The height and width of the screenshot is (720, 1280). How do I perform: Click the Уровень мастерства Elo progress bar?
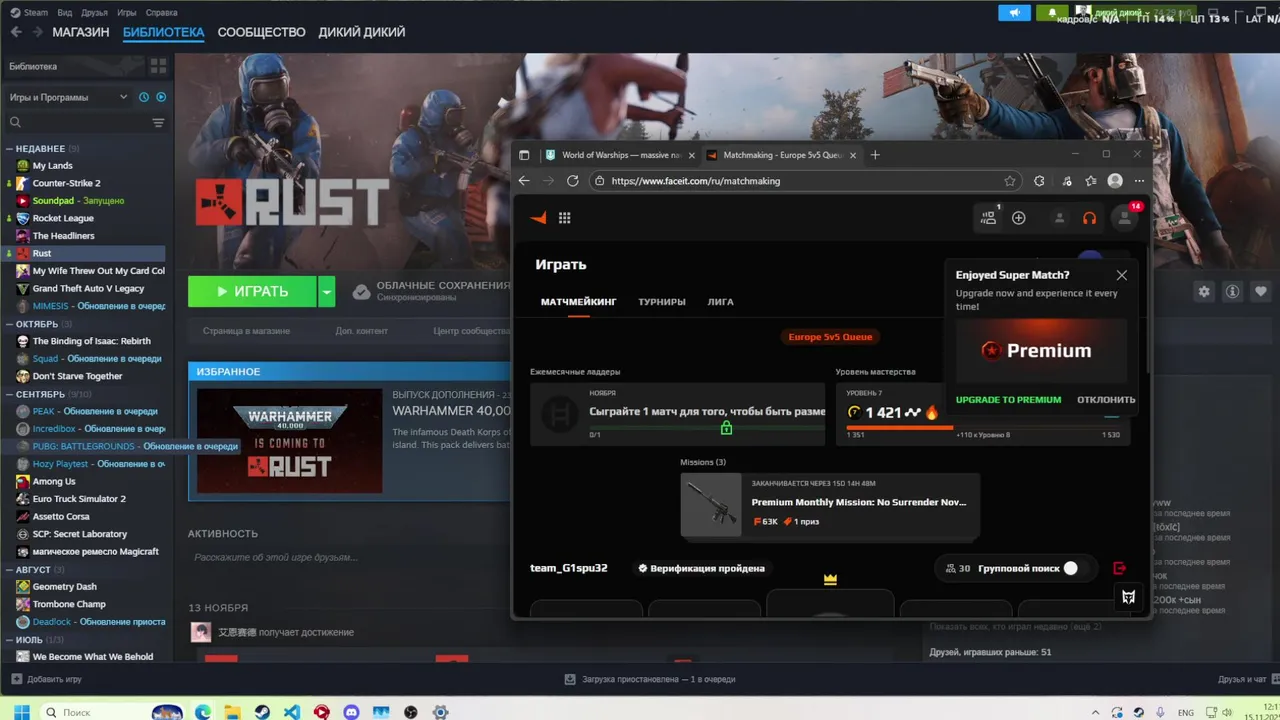[x=982, y=427]
